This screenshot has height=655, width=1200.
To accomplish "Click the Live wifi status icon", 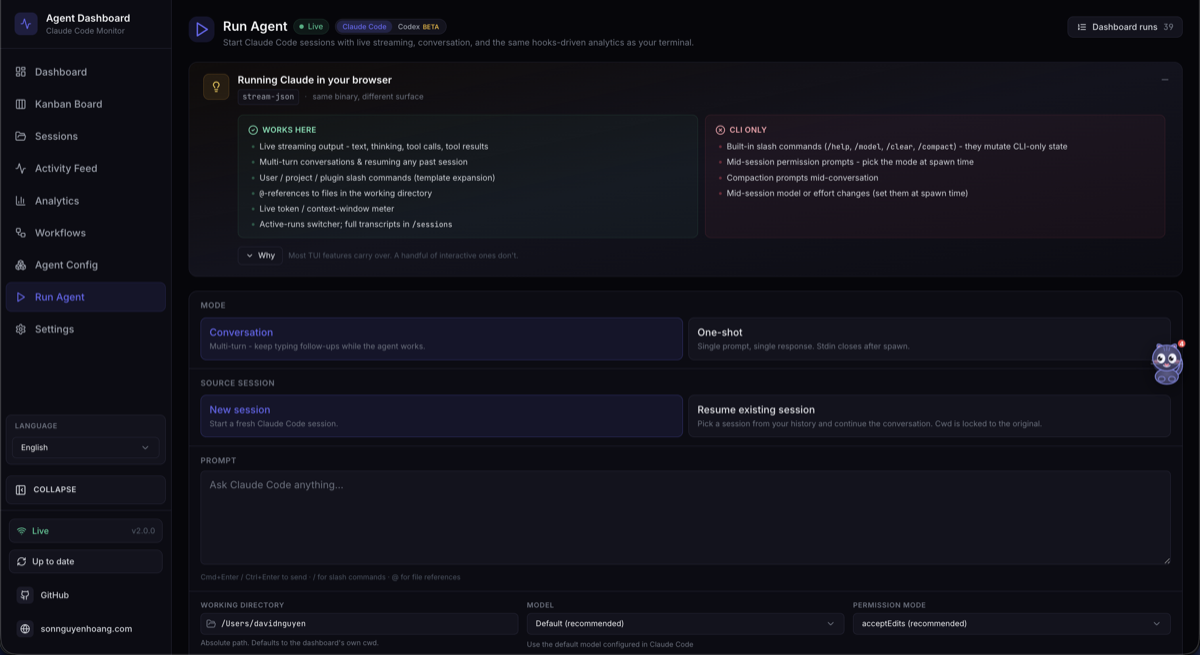I will tap(22, 531).
